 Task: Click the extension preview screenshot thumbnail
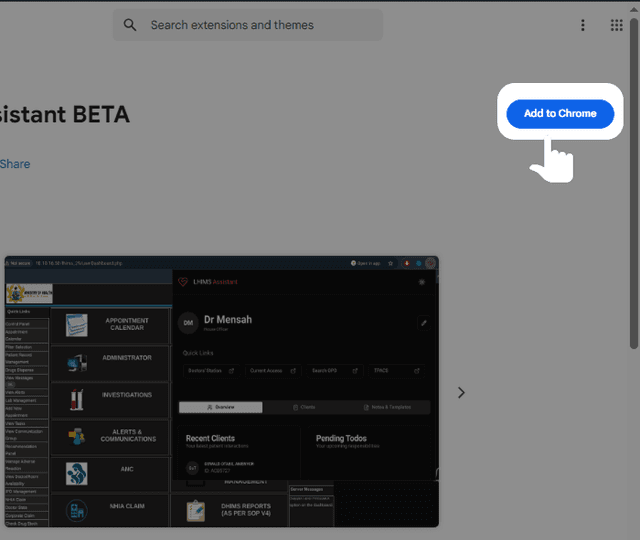coord(221,392)
